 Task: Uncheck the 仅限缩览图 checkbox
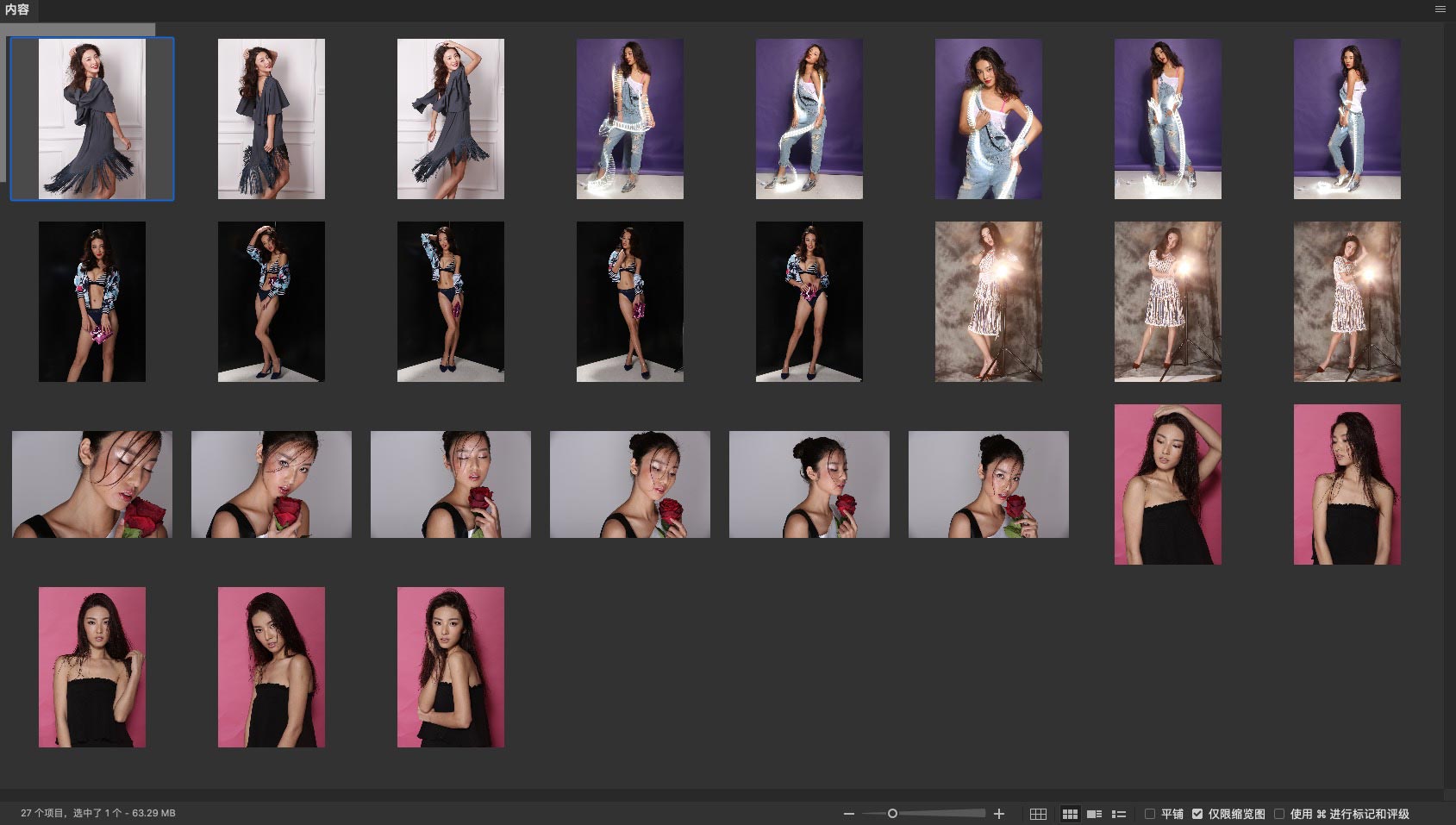point(1197,814)
